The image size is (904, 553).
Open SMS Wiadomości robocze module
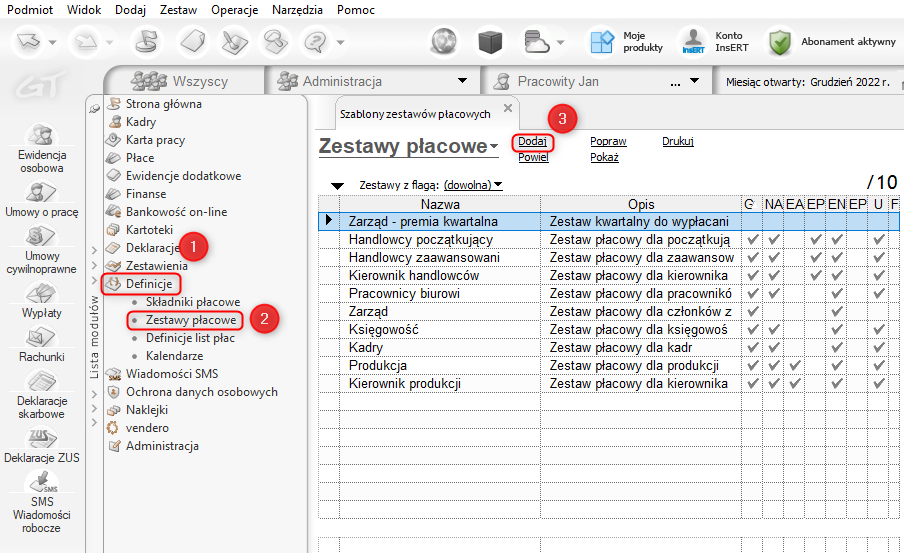coord(42,502)
